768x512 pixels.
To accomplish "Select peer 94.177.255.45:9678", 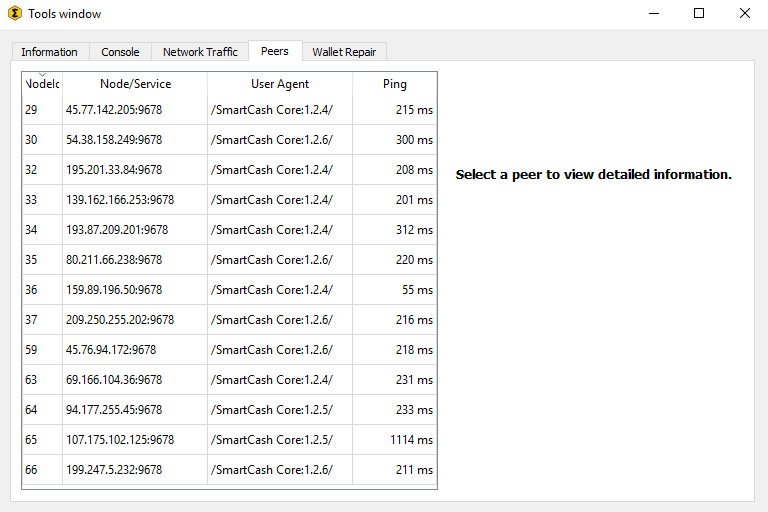I will point(229,410).
